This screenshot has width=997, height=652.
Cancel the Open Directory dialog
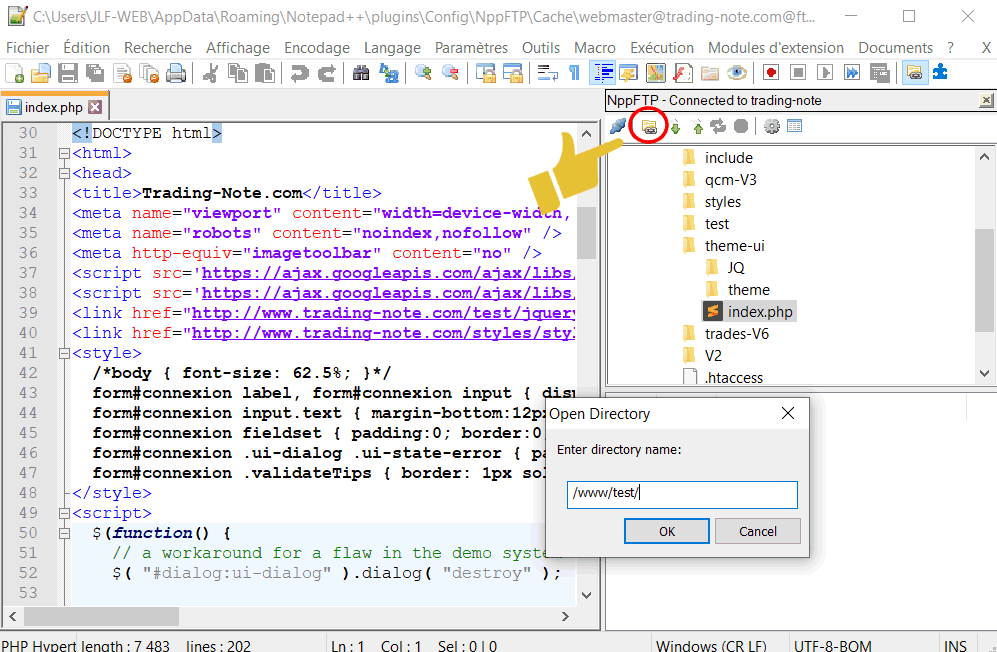[x=757, y=531]
